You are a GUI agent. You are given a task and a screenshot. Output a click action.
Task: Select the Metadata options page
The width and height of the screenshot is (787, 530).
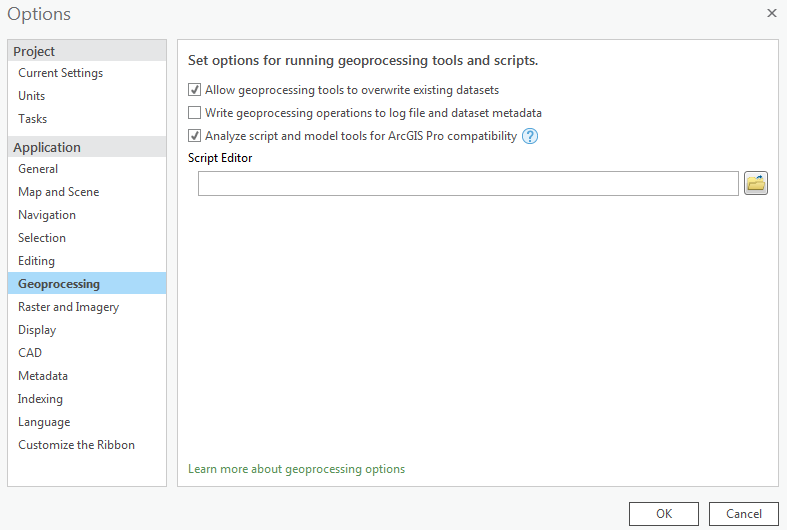click(x=43, y=376)
